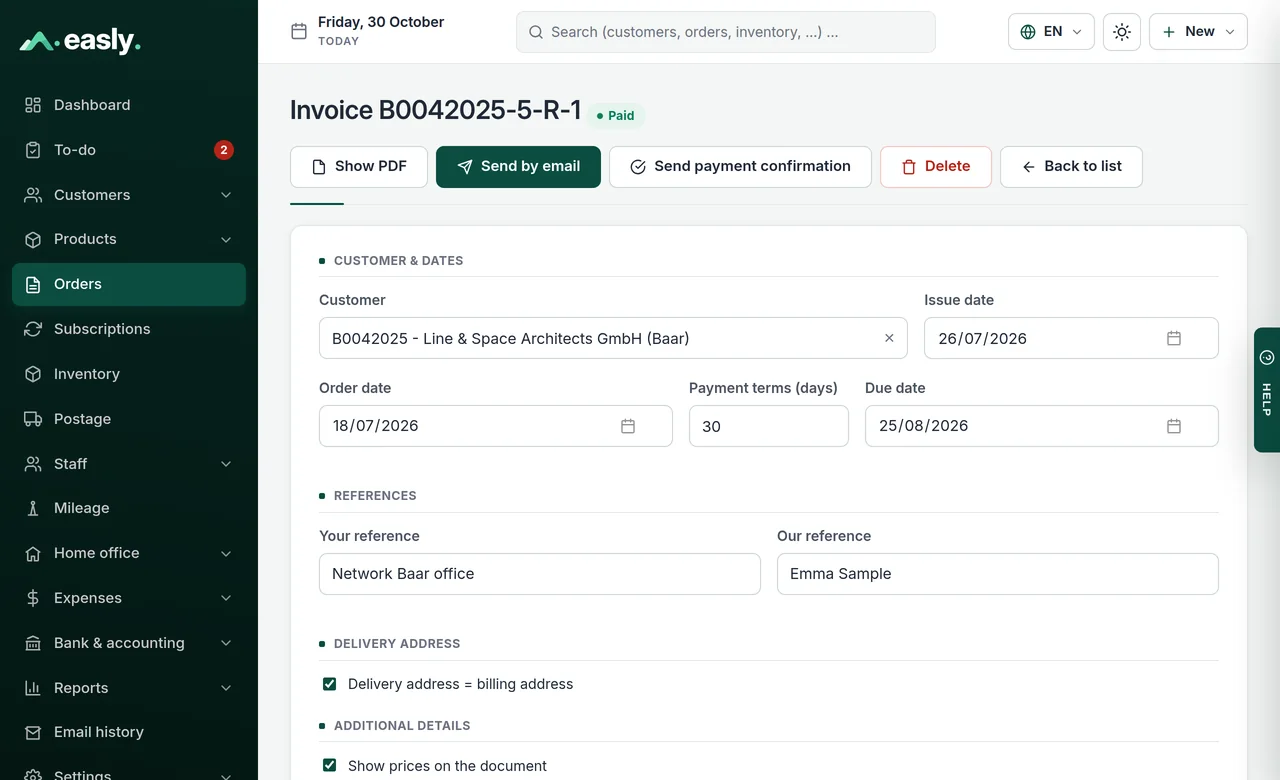Screen dimensions: 1280x780
Task: Click the calendar icon beside Friday, 30 October
Action: 299,31
